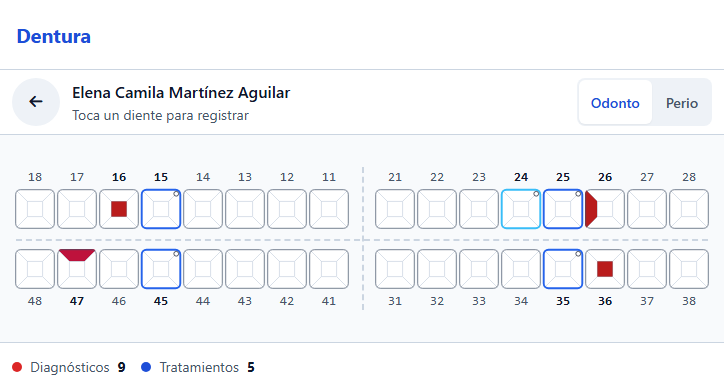This screenshot has height=390, width=724.
Task: Select tooth 36 with red center square
Action: coord(605,269)
